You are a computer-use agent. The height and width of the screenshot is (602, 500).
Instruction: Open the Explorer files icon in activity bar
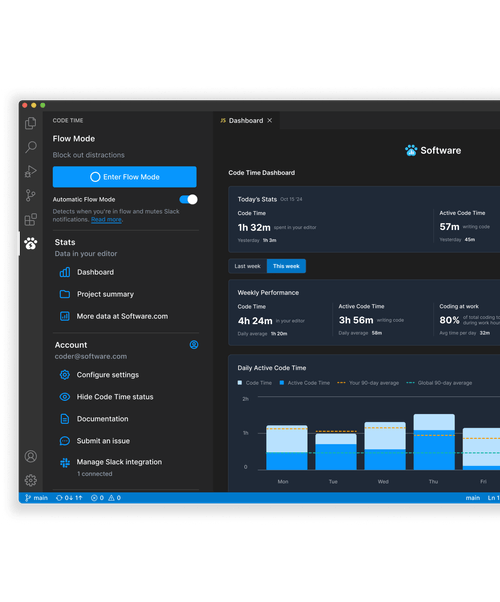coord(31,123)
